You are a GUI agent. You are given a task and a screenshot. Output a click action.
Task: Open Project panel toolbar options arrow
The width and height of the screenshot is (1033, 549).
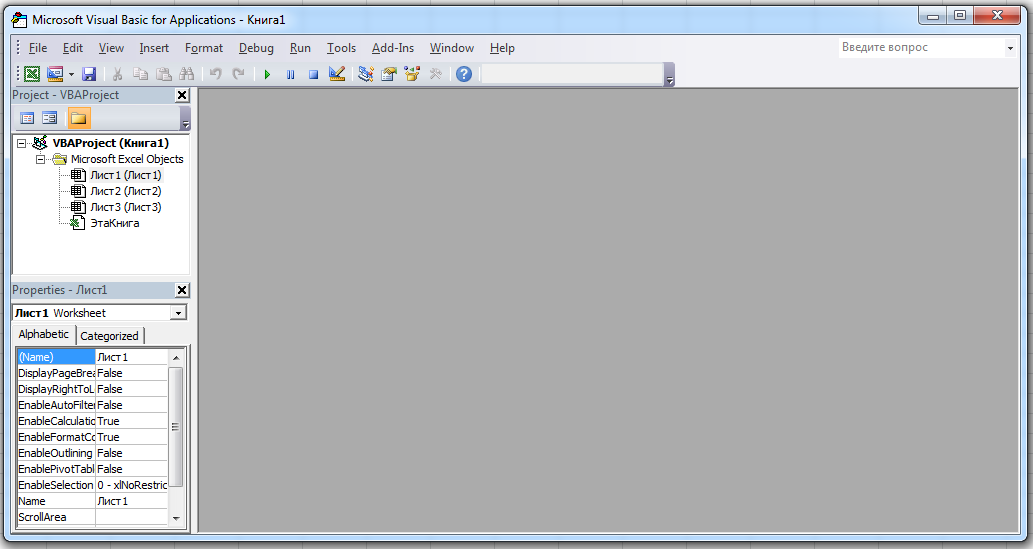[185, 119]
